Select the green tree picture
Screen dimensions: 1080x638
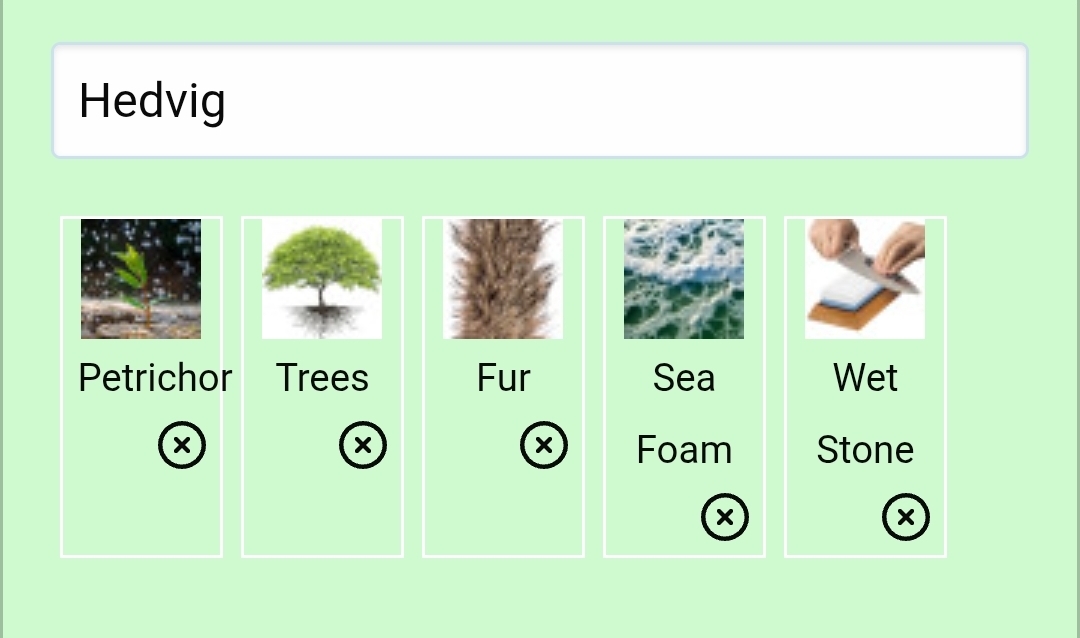click(322, 279)
